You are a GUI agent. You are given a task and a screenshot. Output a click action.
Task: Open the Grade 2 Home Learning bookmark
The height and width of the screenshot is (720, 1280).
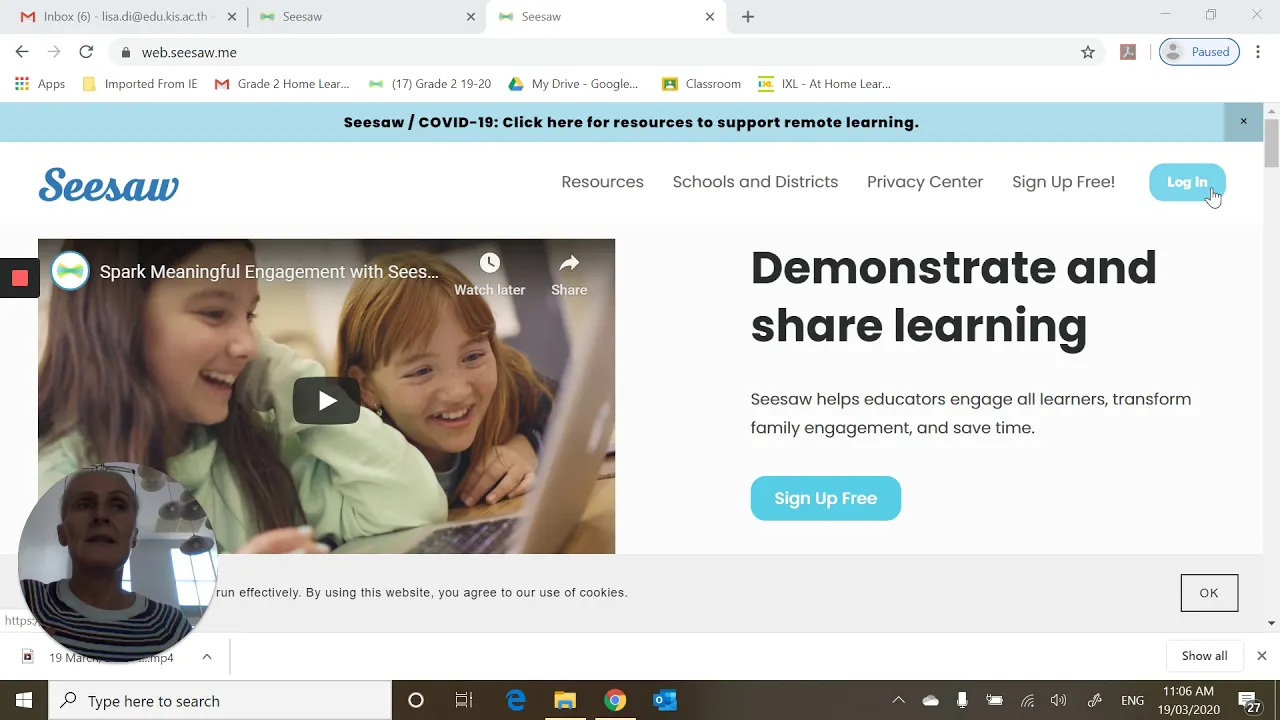click(x=282, y=84)
